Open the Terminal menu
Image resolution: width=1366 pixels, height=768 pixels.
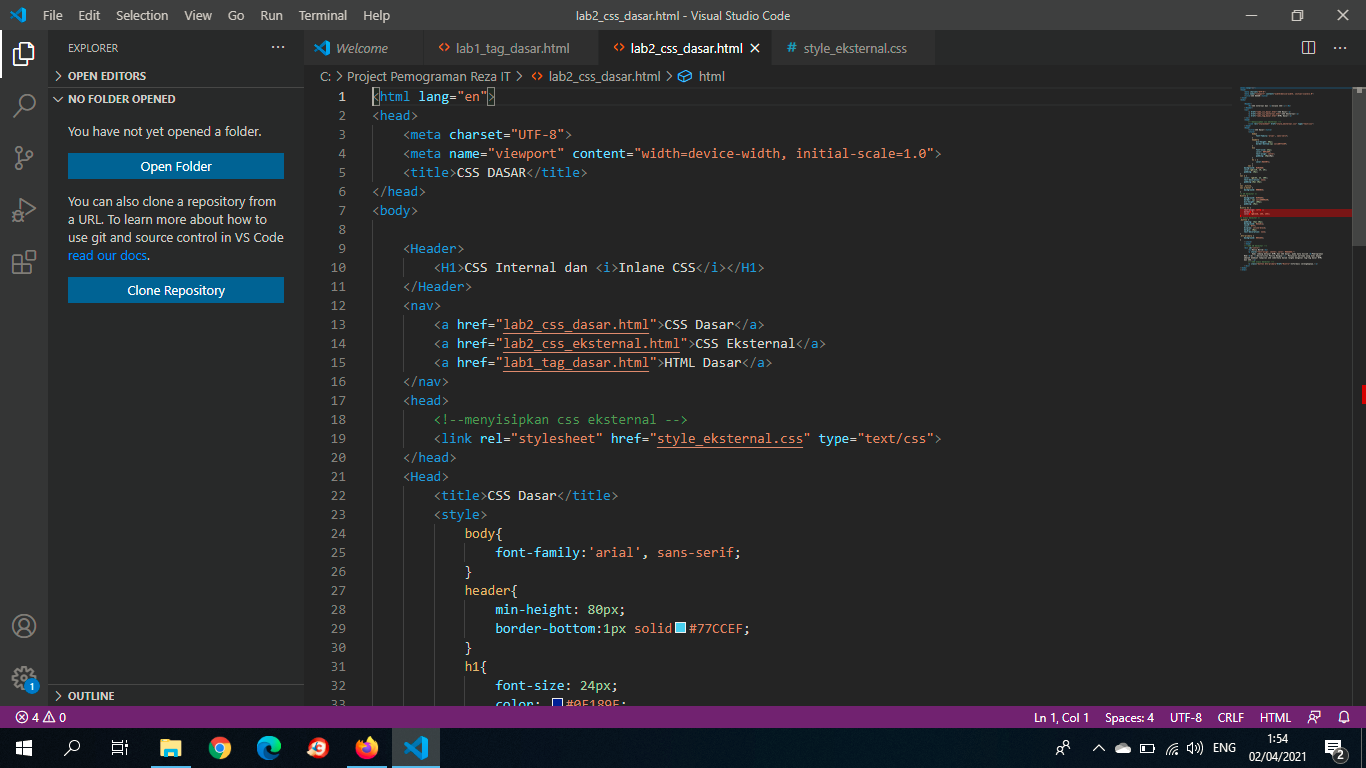tap(323, 15)
